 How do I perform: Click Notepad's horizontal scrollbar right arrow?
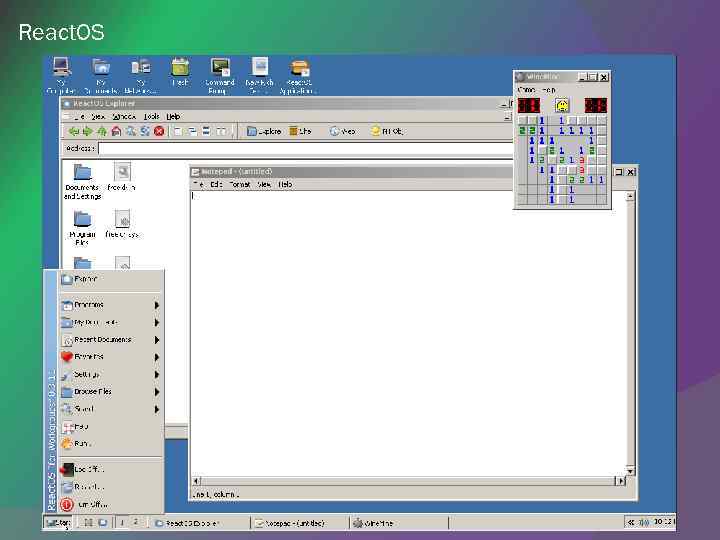coord(621,481)
